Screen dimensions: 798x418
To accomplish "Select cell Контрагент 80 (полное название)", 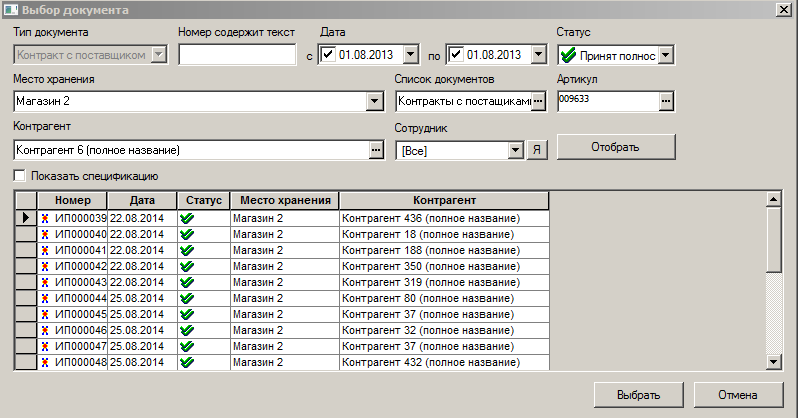I will pyautogui.click(x=444, y=298).
